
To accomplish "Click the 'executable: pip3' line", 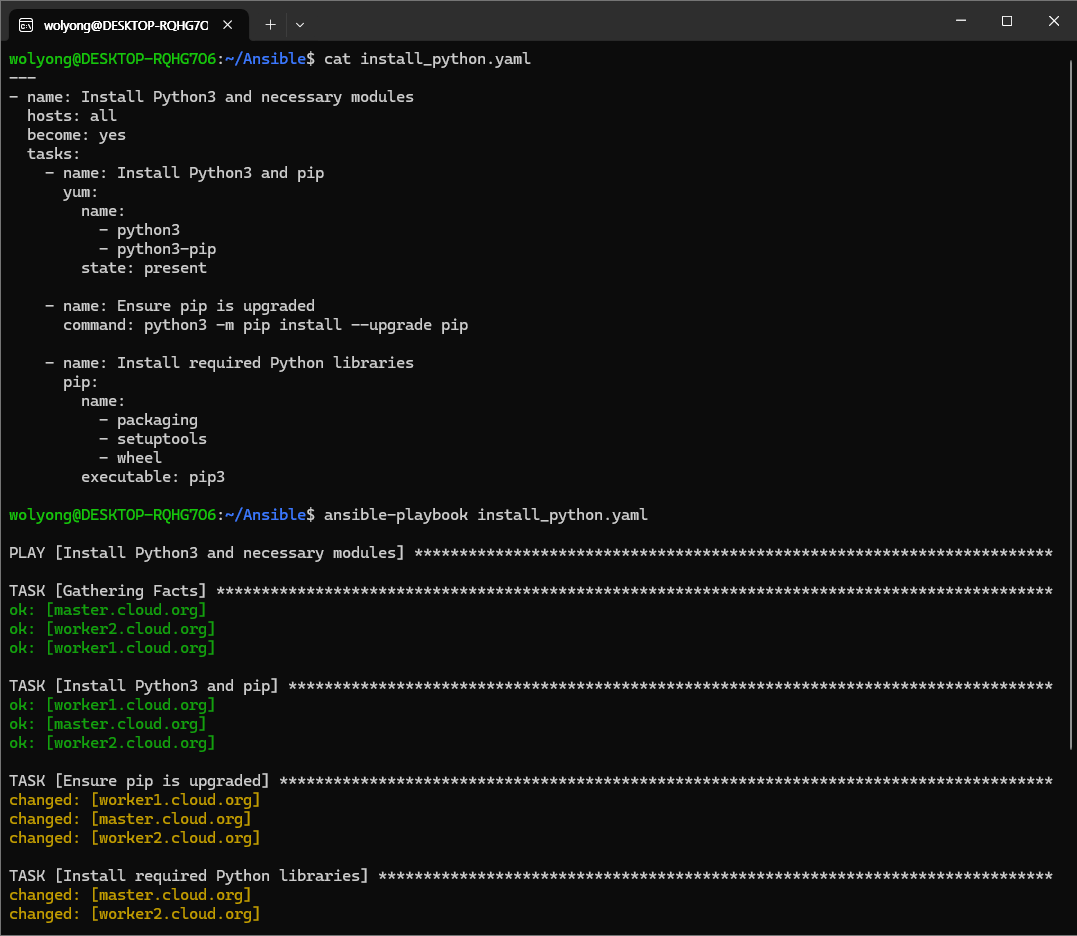I will (x=153, y=477).
